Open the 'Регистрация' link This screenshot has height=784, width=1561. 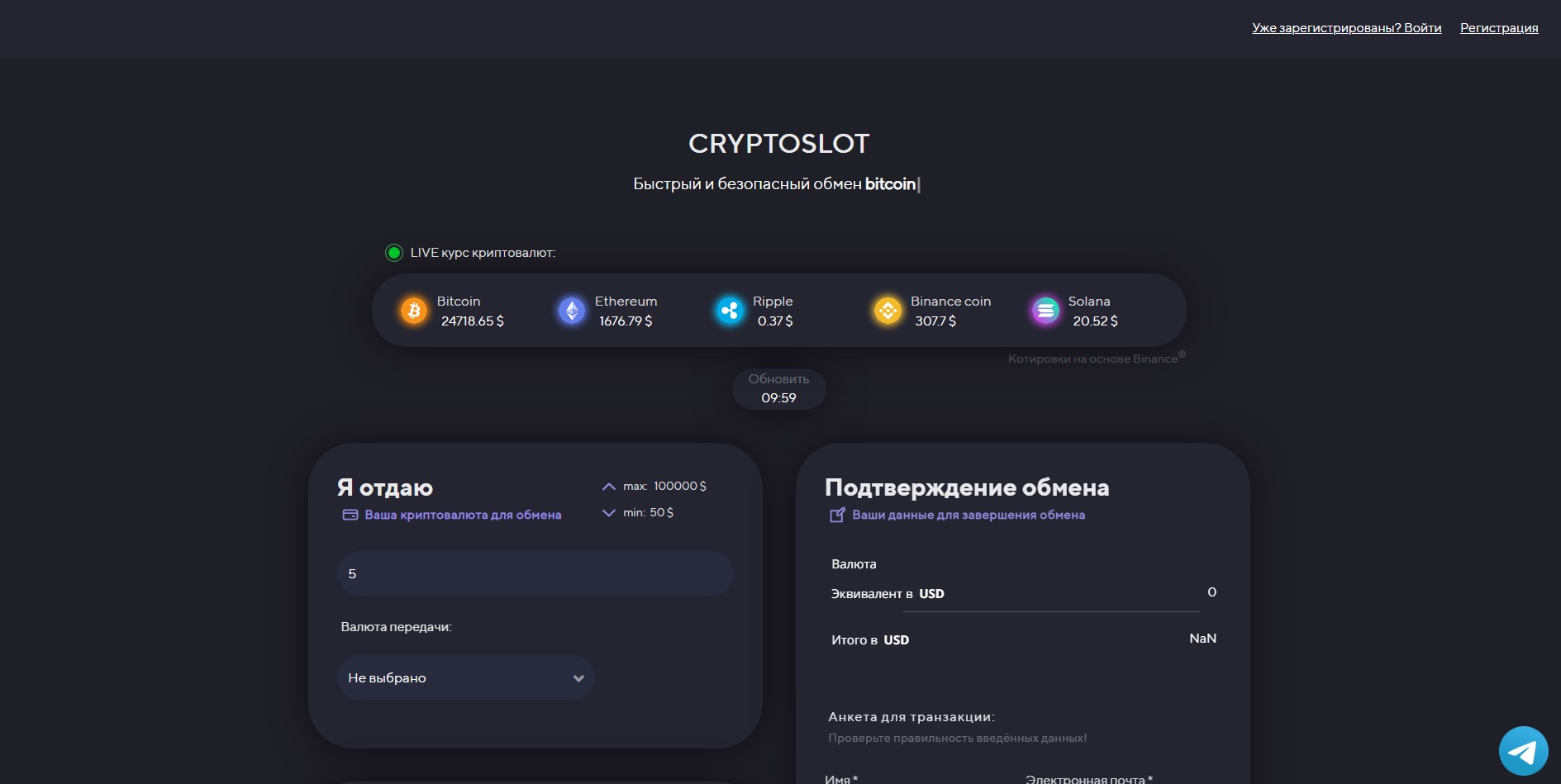(1499, 28)
